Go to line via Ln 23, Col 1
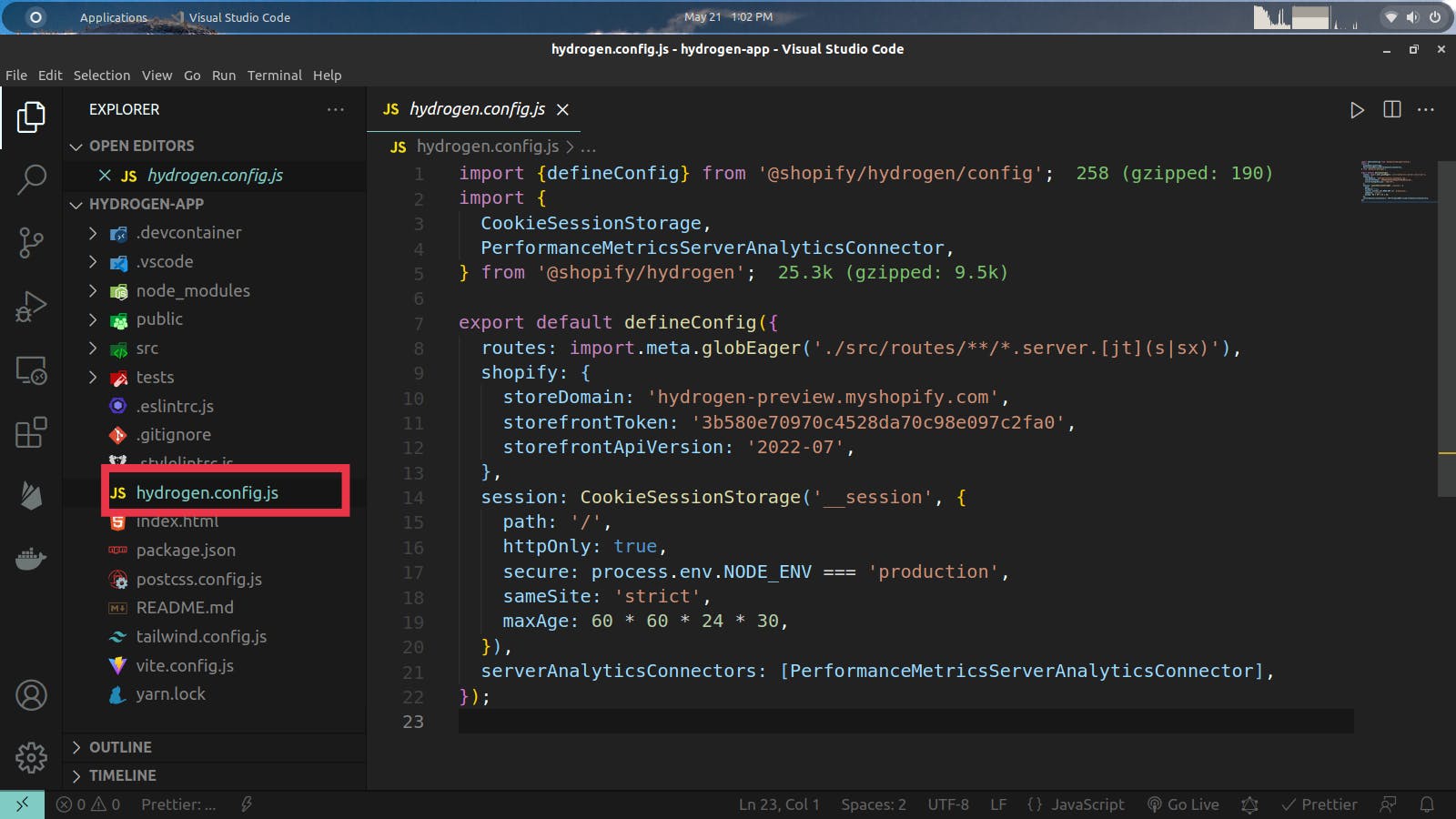 click(x=779, y=804)
